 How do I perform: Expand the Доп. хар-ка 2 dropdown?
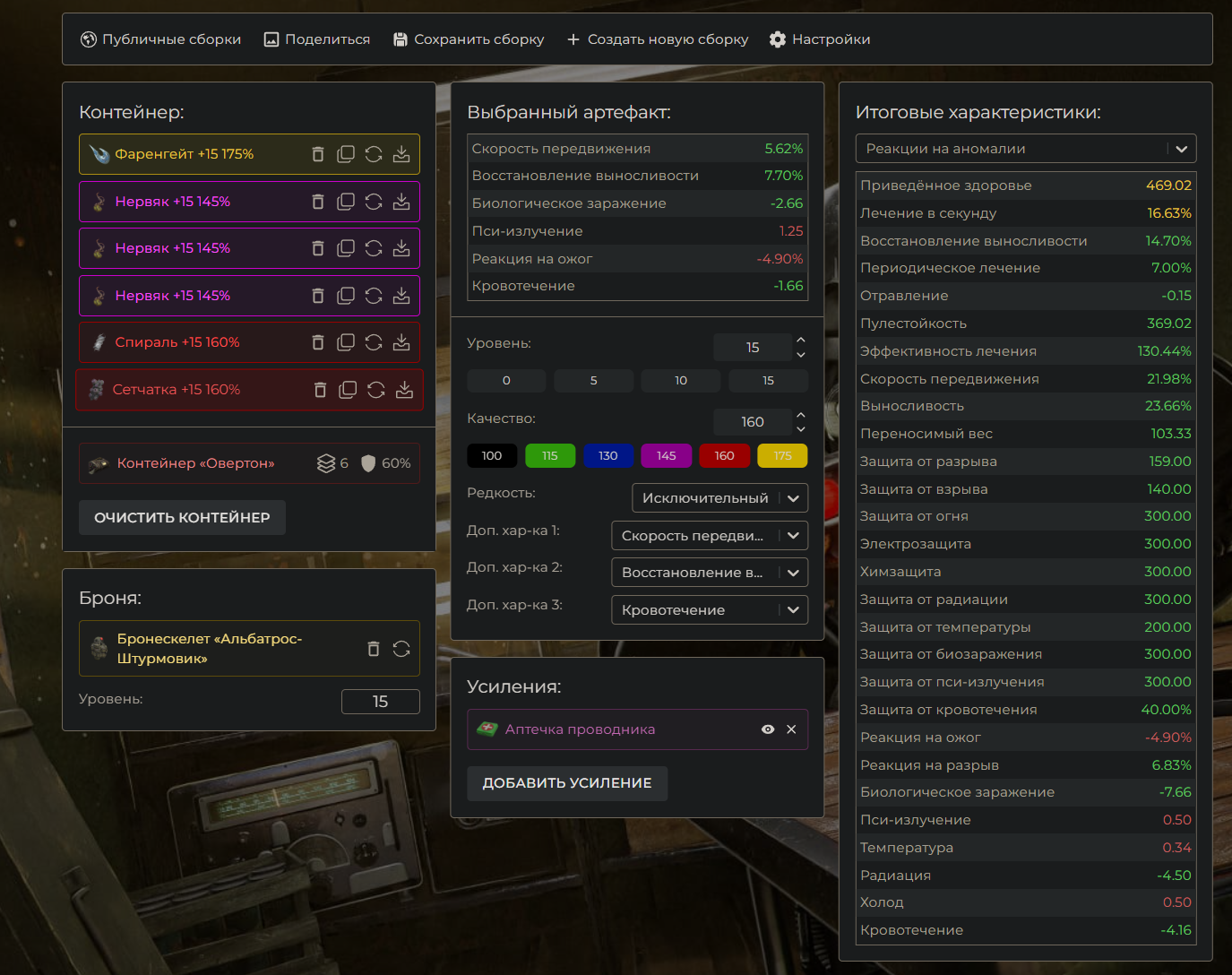[710, 573]
